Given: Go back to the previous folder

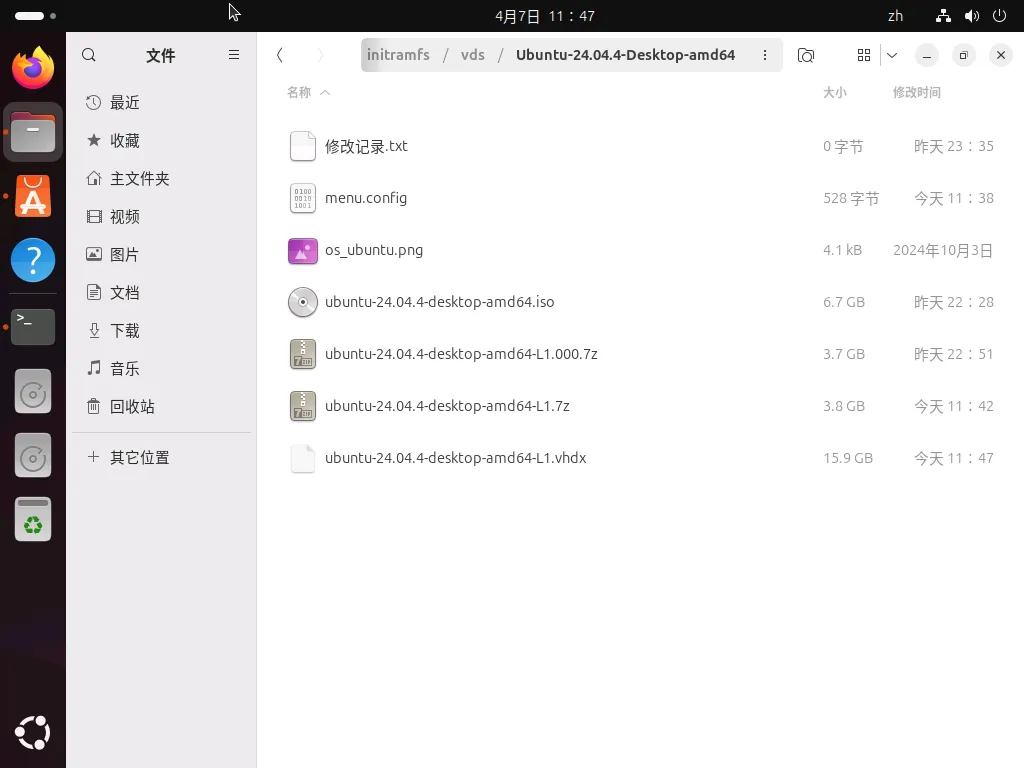Looking at the screenshot, I should coord(280,55).
